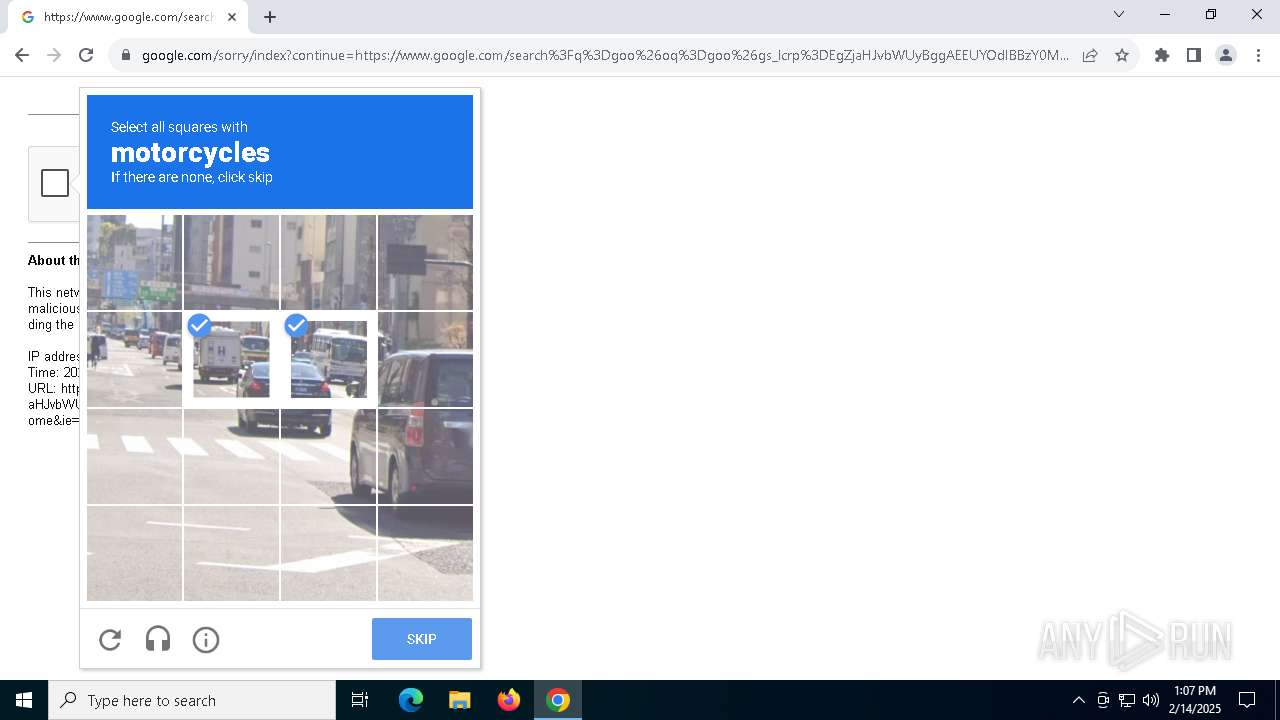Launch Firefox from the taskbar

pos(509,700)
